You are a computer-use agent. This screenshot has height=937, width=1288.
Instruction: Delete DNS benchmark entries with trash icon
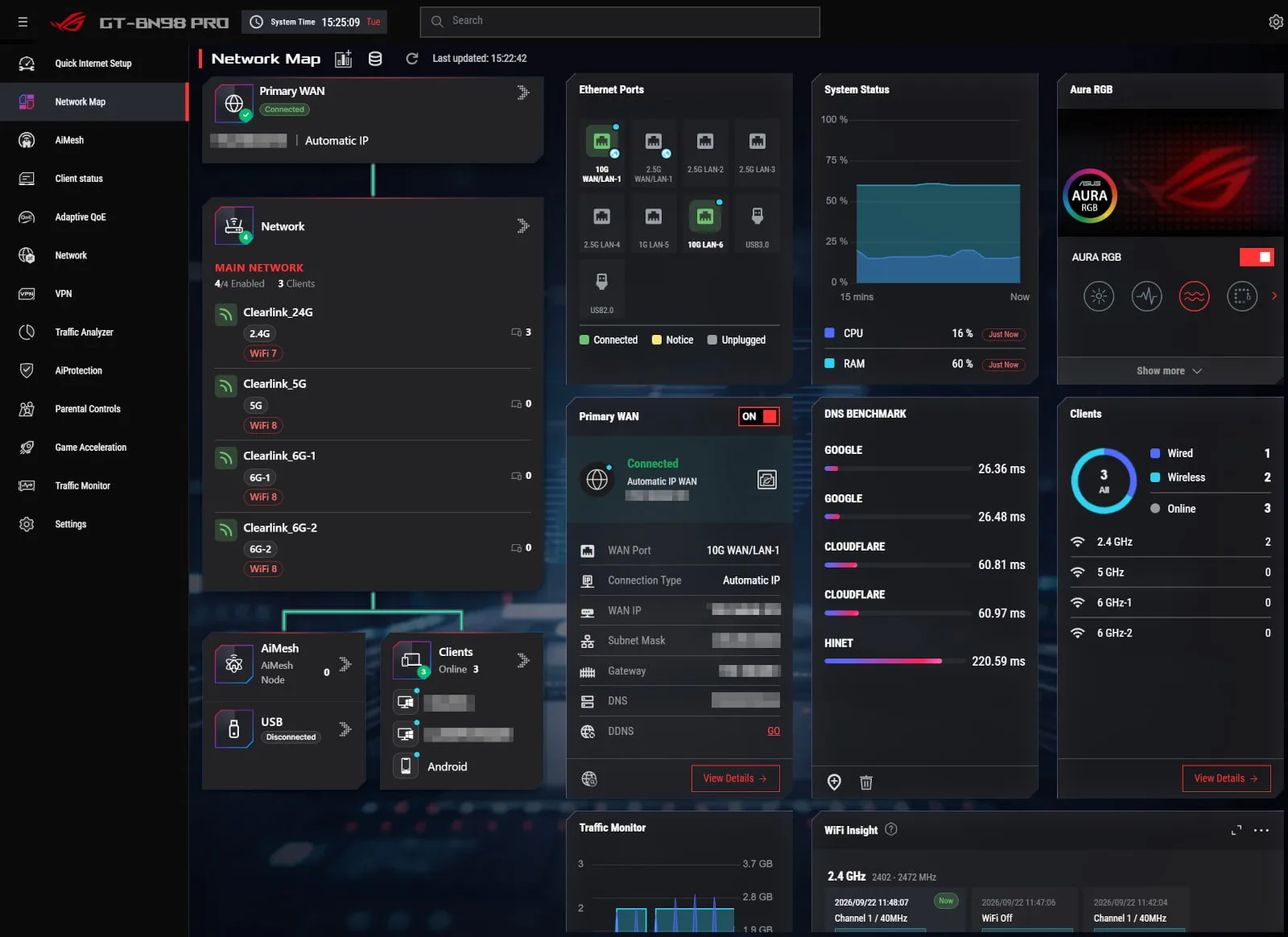(x=866, y=782)
